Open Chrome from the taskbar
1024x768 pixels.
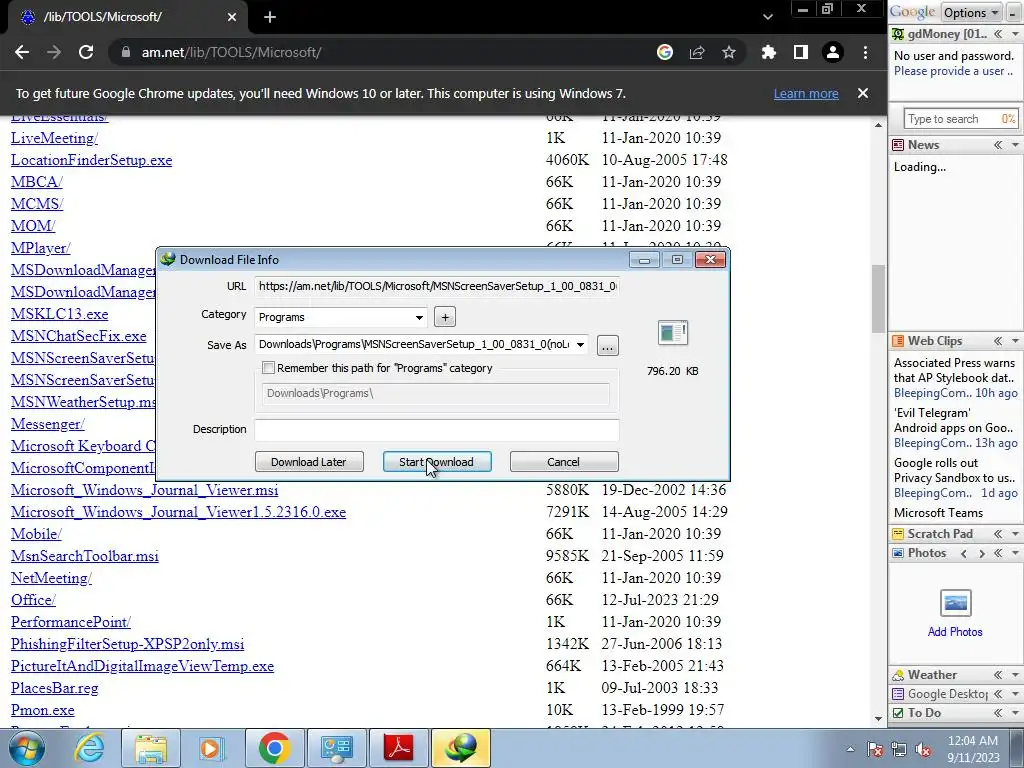274,748
